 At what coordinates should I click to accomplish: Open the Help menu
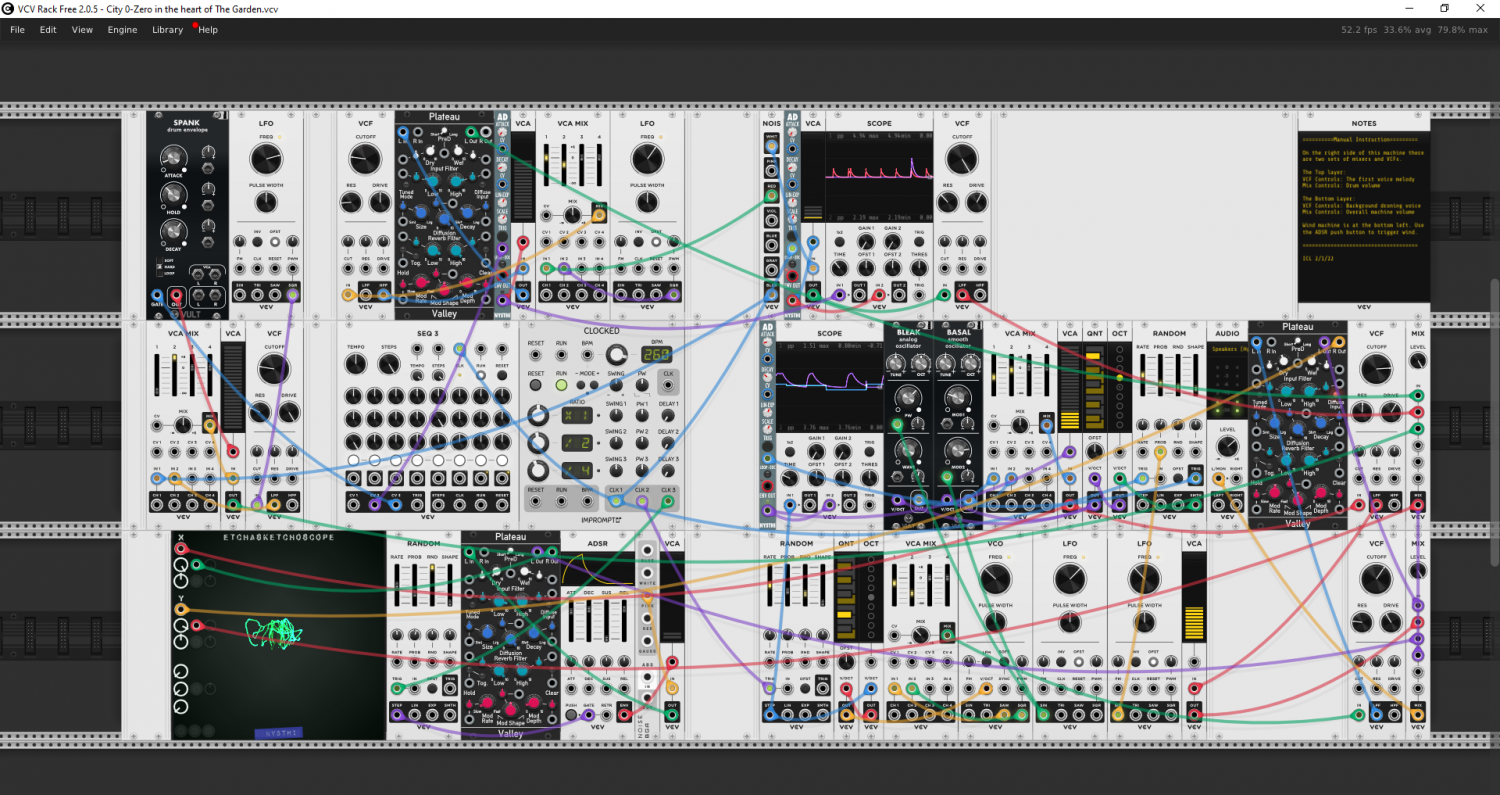(x=208, y=30)
